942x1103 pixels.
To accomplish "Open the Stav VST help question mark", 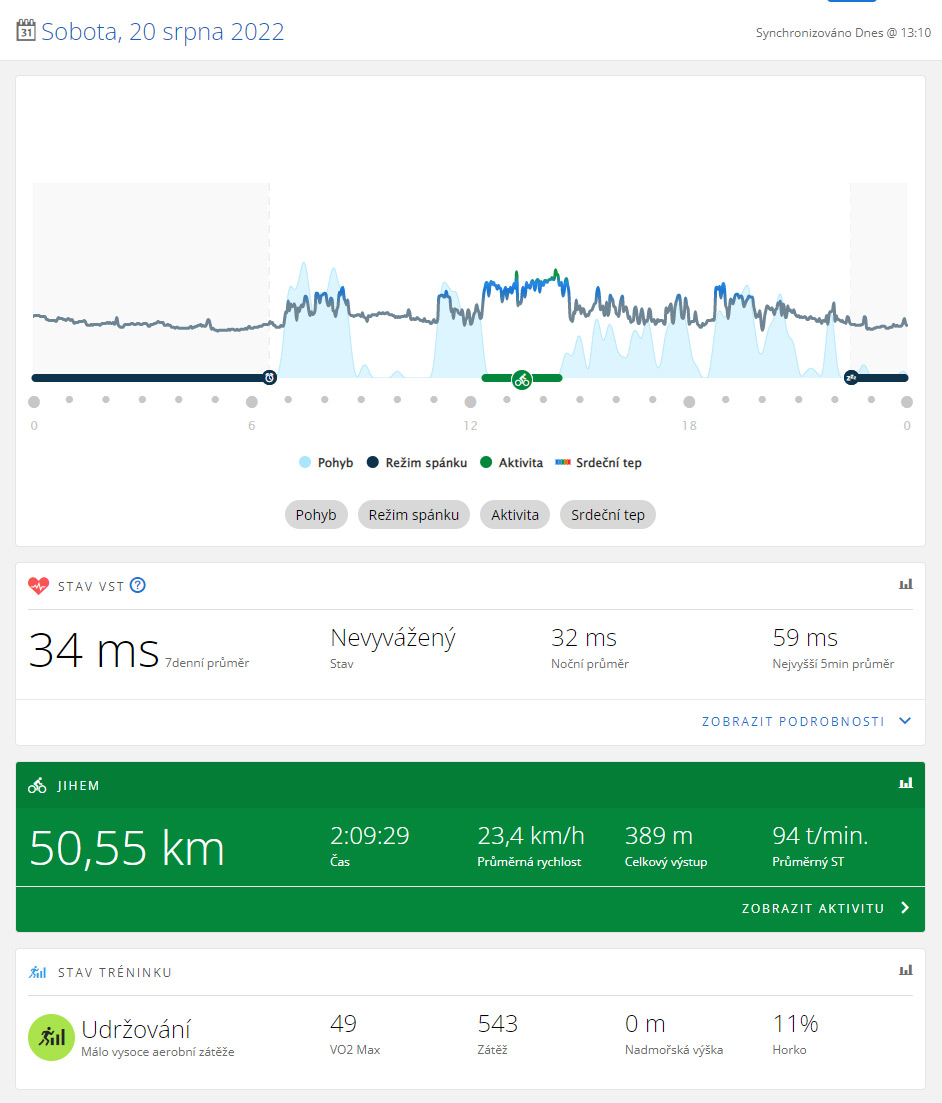I will (138, 586).
